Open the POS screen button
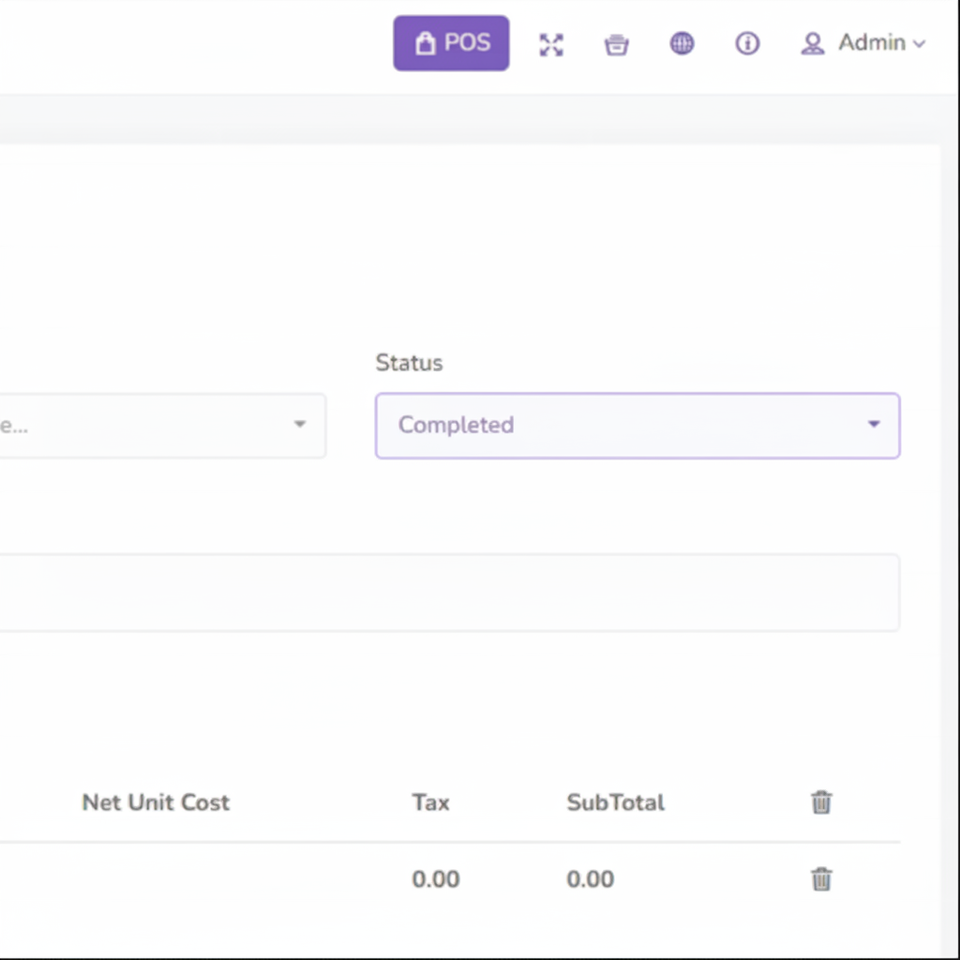Image resolution: width=960 pixels, height=960 pixels. pyautogui.click(x=451, y=43)
